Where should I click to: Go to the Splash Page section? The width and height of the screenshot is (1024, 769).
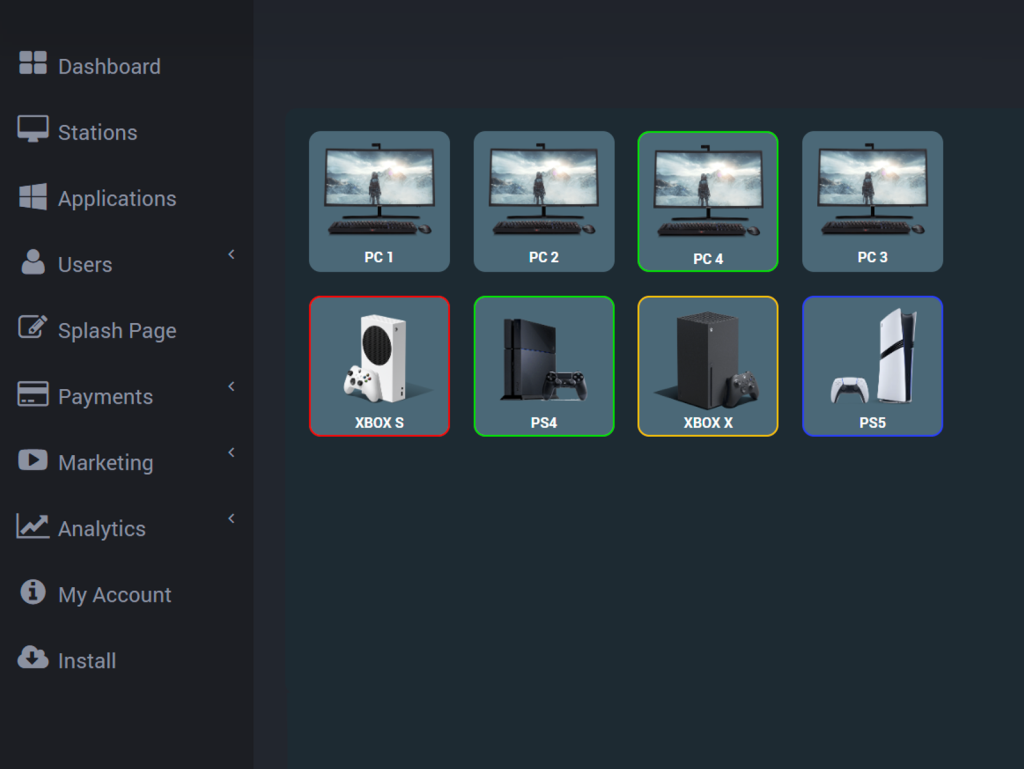pos(117,331)
